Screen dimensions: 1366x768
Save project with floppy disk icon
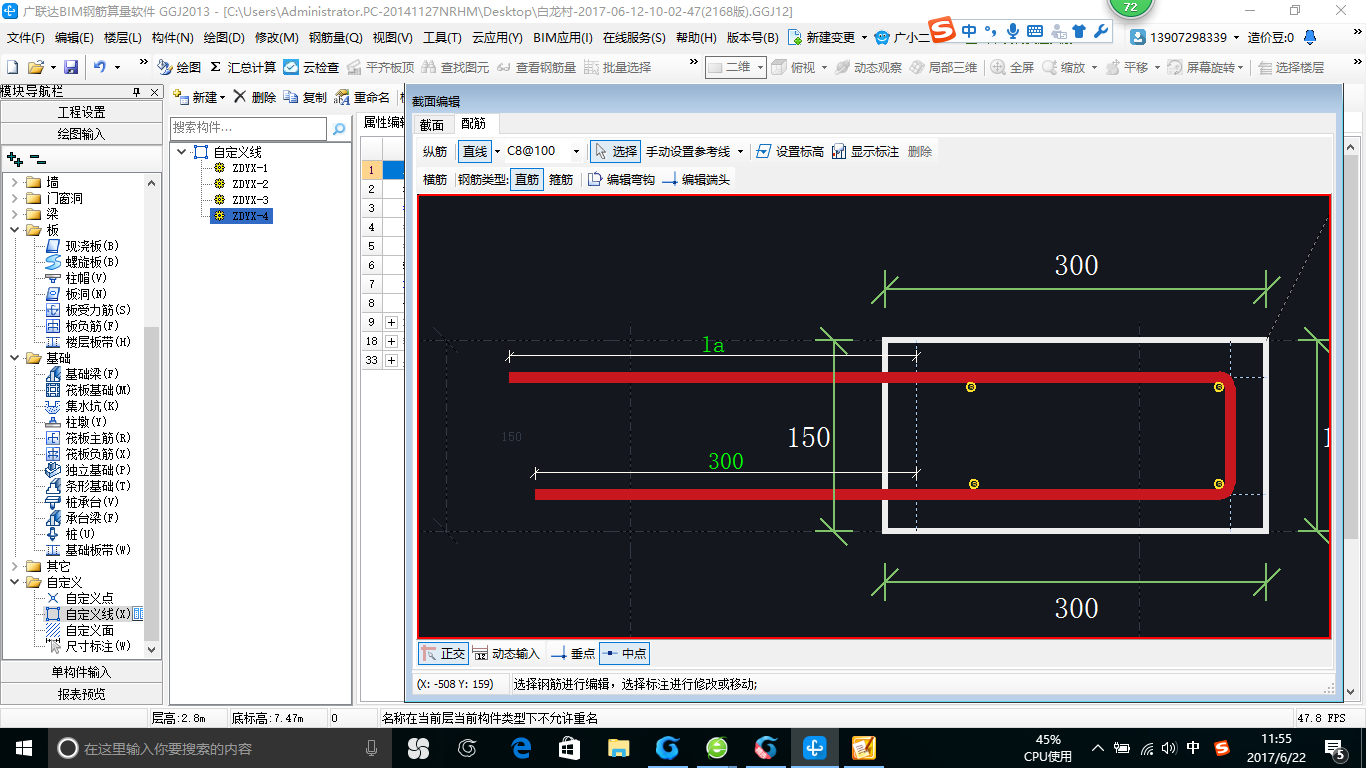71,67
